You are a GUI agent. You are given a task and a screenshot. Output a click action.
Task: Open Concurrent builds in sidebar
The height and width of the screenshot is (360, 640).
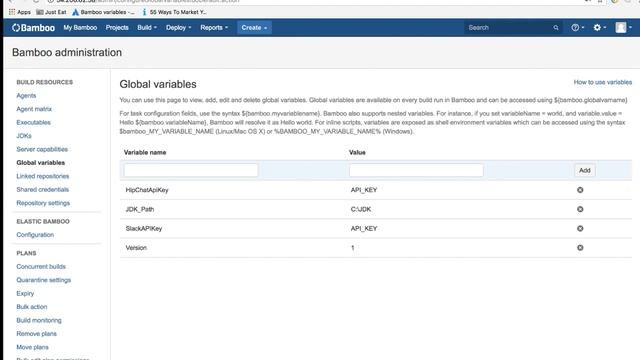tap(41, 267)
